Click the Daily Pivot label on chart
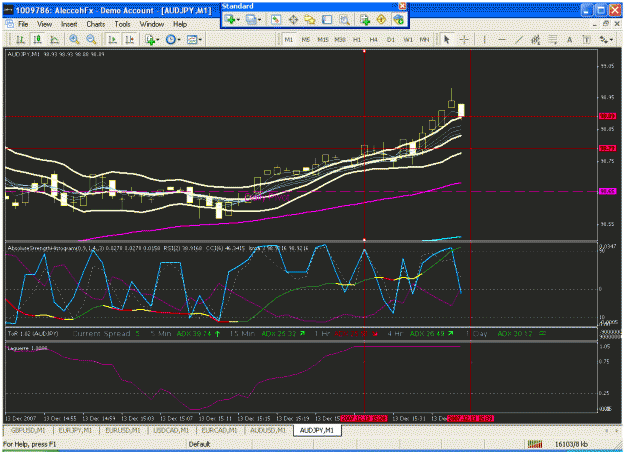The height and width of the screenshot is (452, 625). (267, 197)
